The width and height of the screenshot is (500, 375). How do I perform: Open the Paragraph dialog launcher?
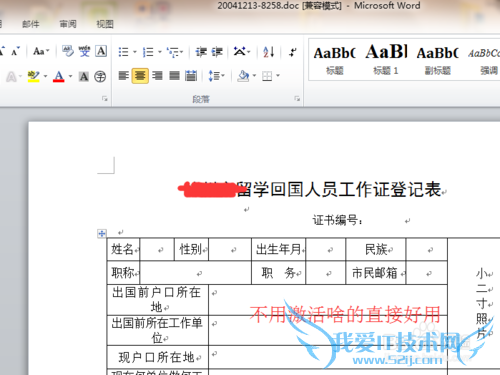[x=297, y=99]
